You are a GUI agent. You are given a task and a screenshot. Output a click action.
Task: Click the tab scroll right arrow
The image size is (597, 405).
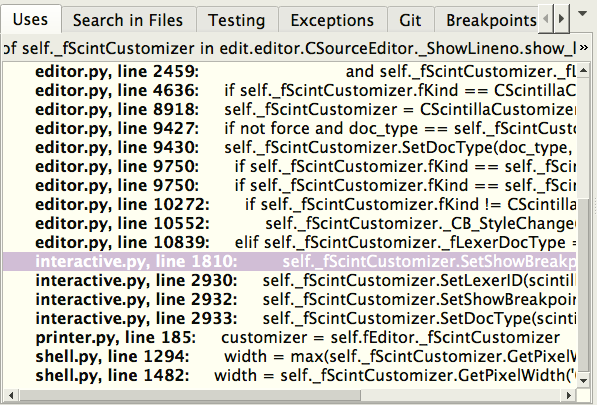point(561,18)
